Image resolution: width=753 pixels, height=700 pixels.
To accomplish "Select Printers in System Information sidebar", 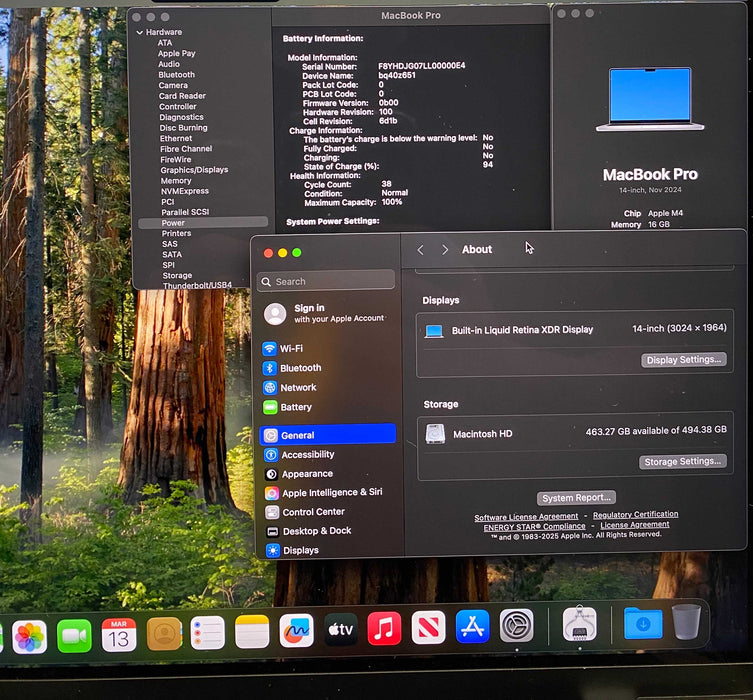I will coord(176,233).
